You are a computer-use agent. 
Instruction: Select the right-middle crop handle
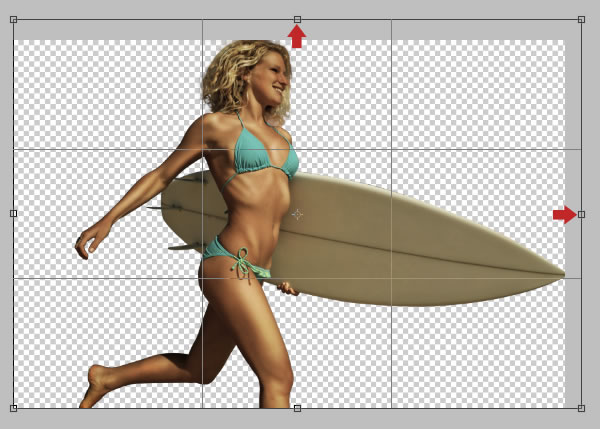tap(581, 214)
